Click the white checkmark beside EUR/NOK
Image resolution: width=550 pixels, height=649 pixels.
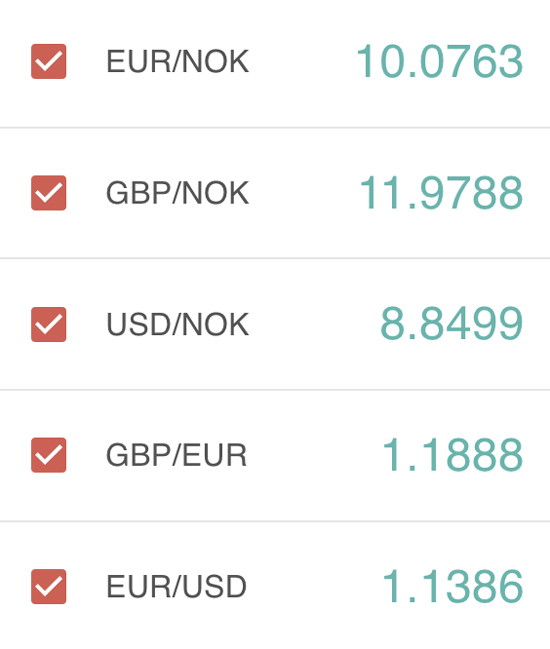point(48,61)
